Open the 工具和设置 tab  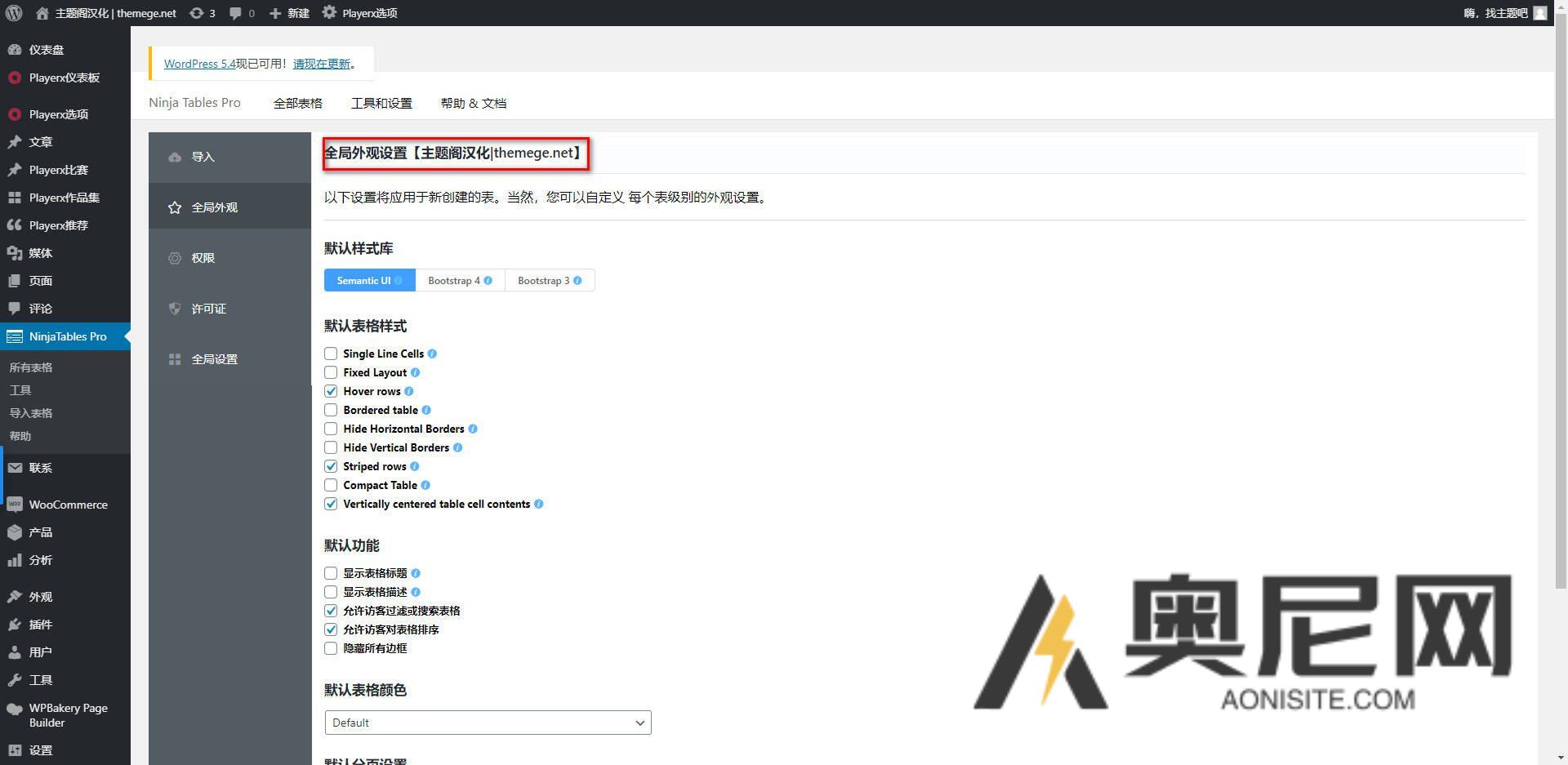[381, 103]
